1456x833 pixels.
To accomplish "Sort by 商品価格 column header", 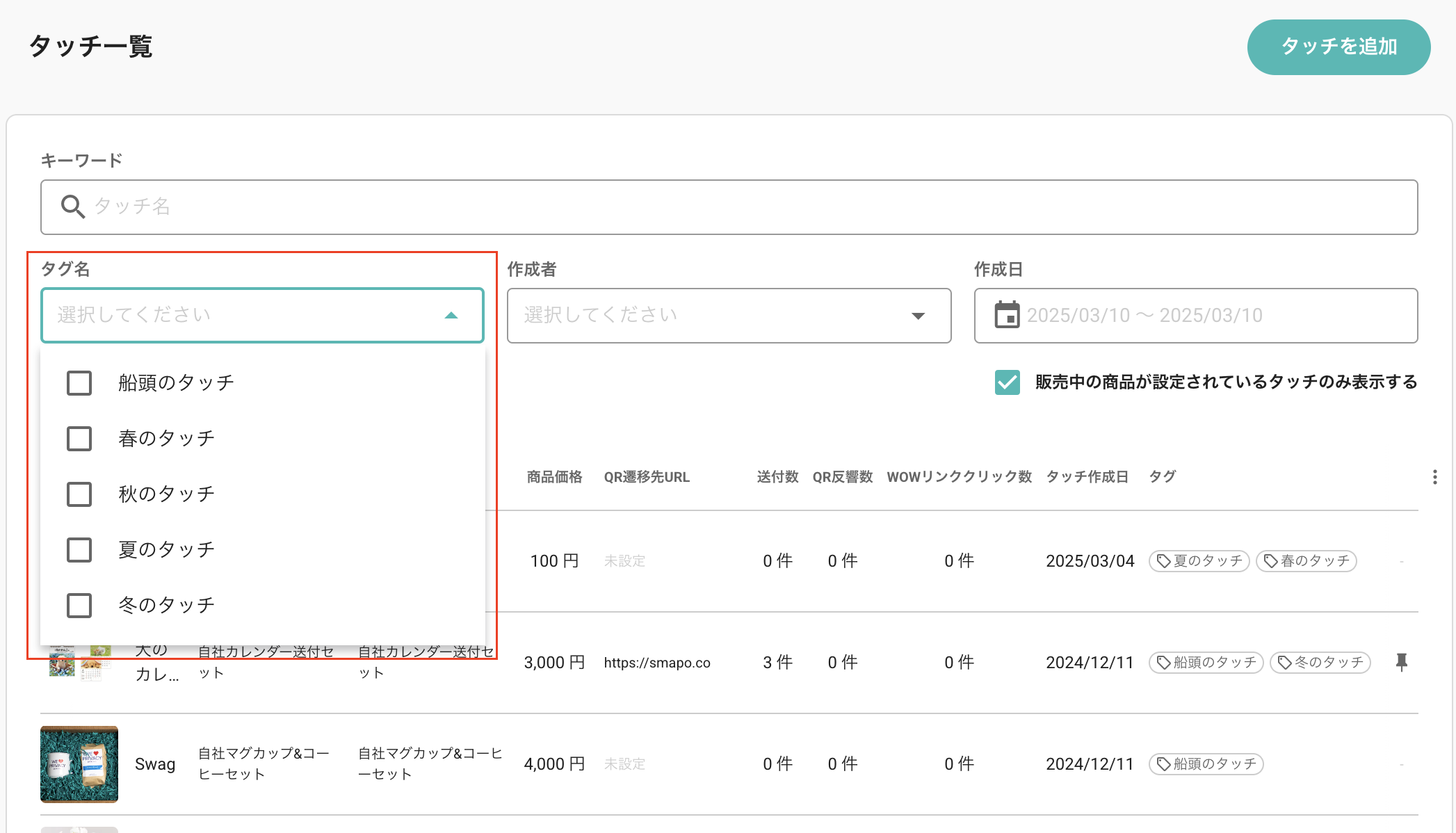I will click(x=554, y=477).
